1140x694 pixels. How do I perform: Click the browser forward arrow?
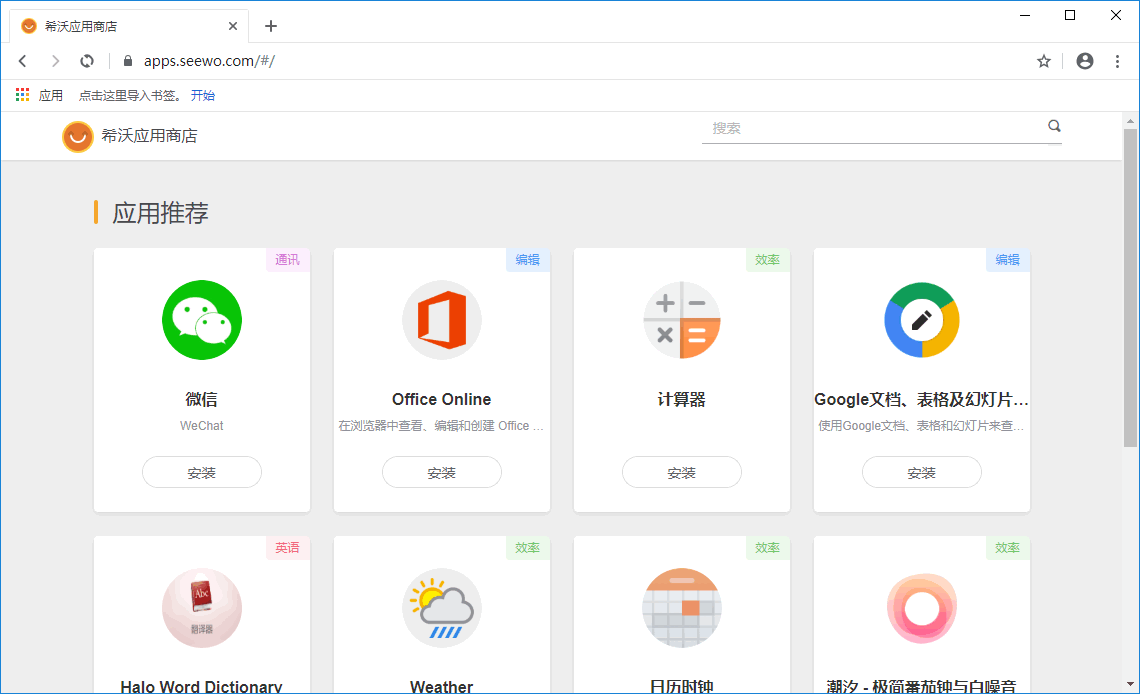coord(55,61)
